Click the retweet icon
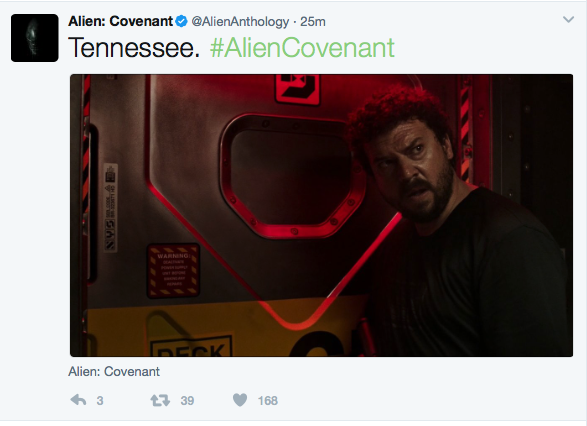587x426 pixels. click(x=160, y=401)
